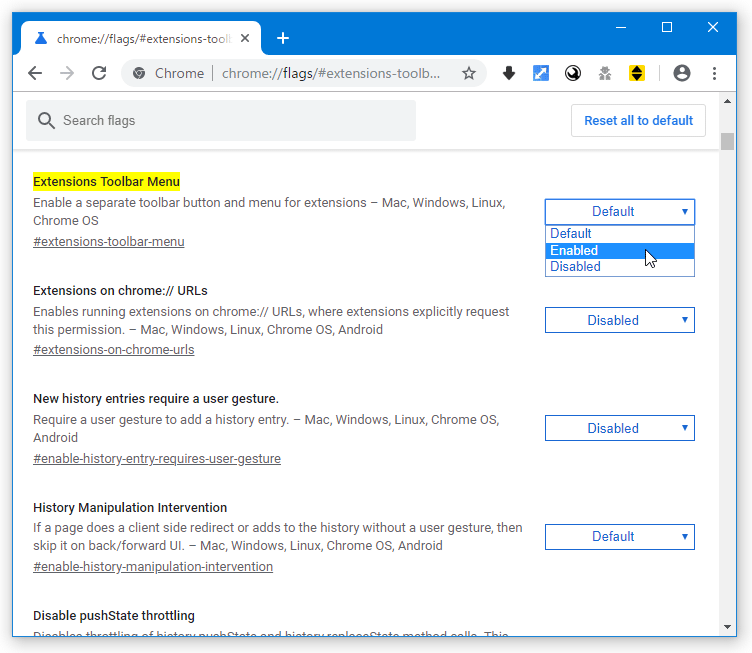Follow the #extensions-on-chrome-urls link
The width and height of the screenshot is (752, 653).
114,350
